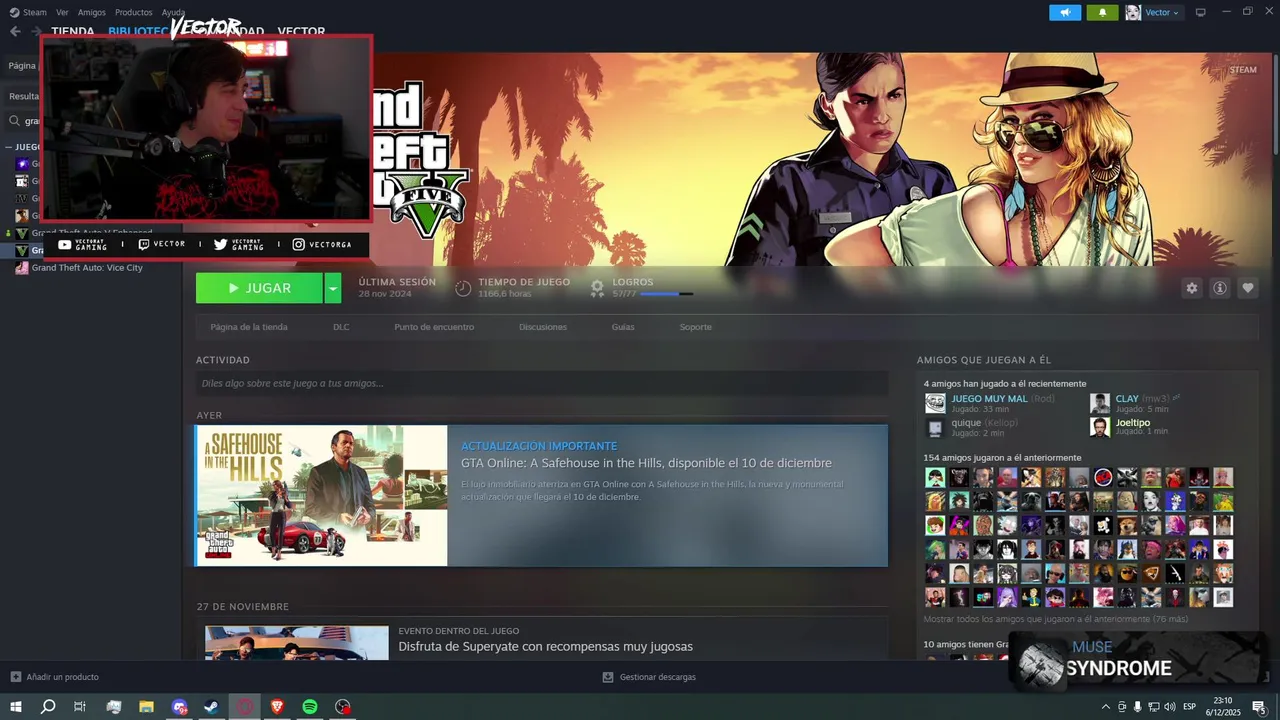Open the Steam menu

pyautogui.click(x=35, y=12)
